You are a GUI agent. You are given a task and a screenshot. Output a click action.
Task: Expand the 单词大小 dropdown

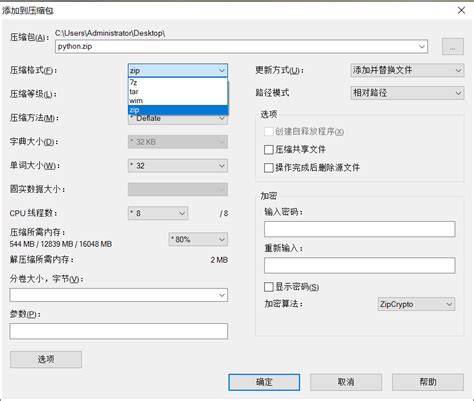coord(178,166)
